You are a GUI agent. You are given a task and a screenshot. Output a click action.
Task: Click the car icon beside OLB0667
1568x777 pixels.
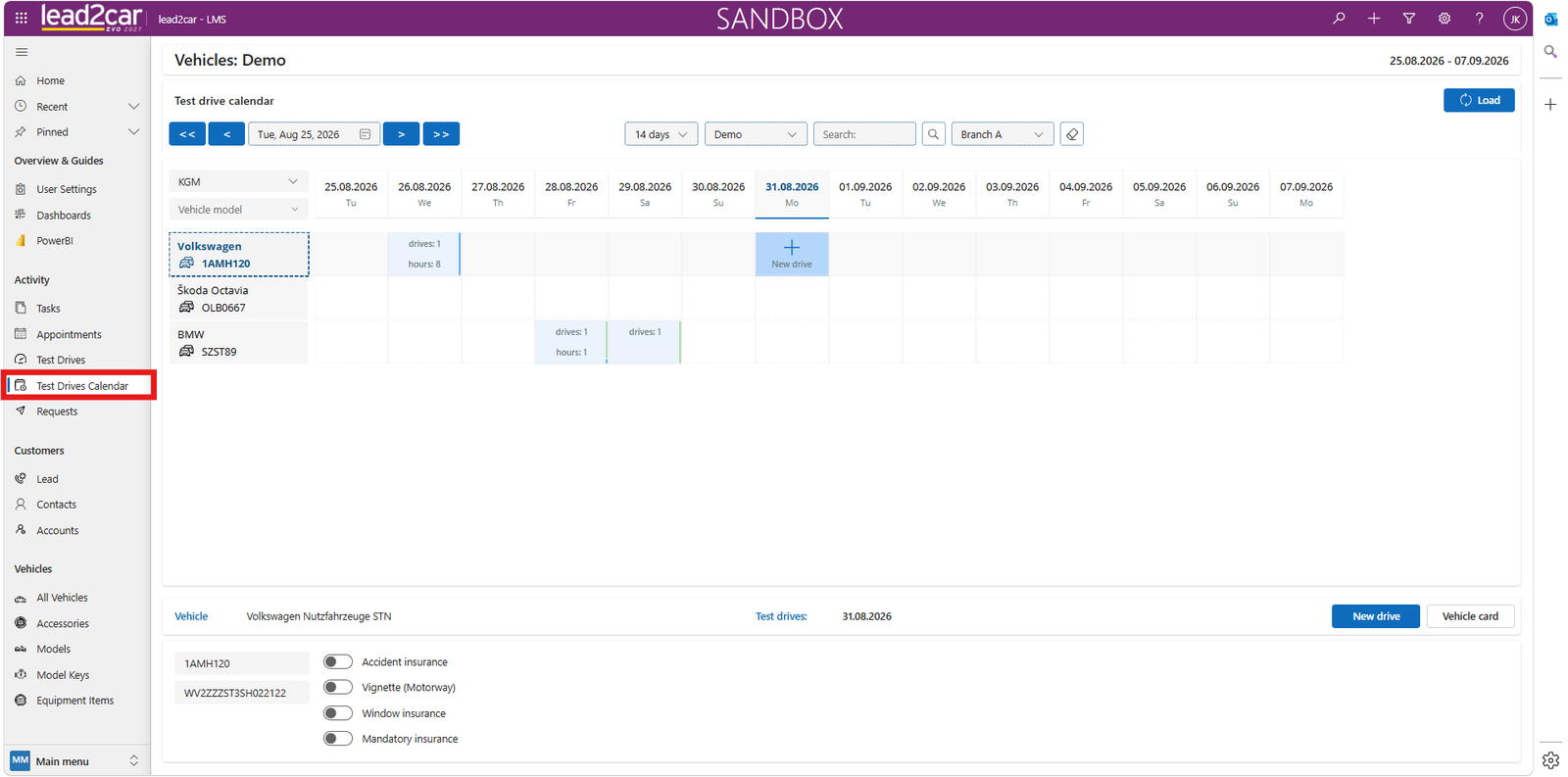pos(186,307)
